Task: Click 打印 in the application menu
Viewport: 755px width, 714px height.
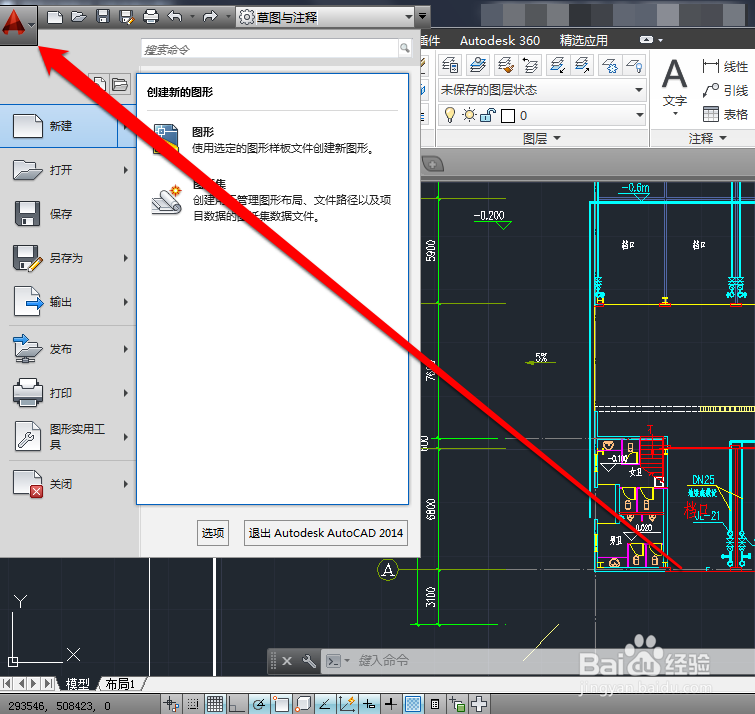Action: 67,393
